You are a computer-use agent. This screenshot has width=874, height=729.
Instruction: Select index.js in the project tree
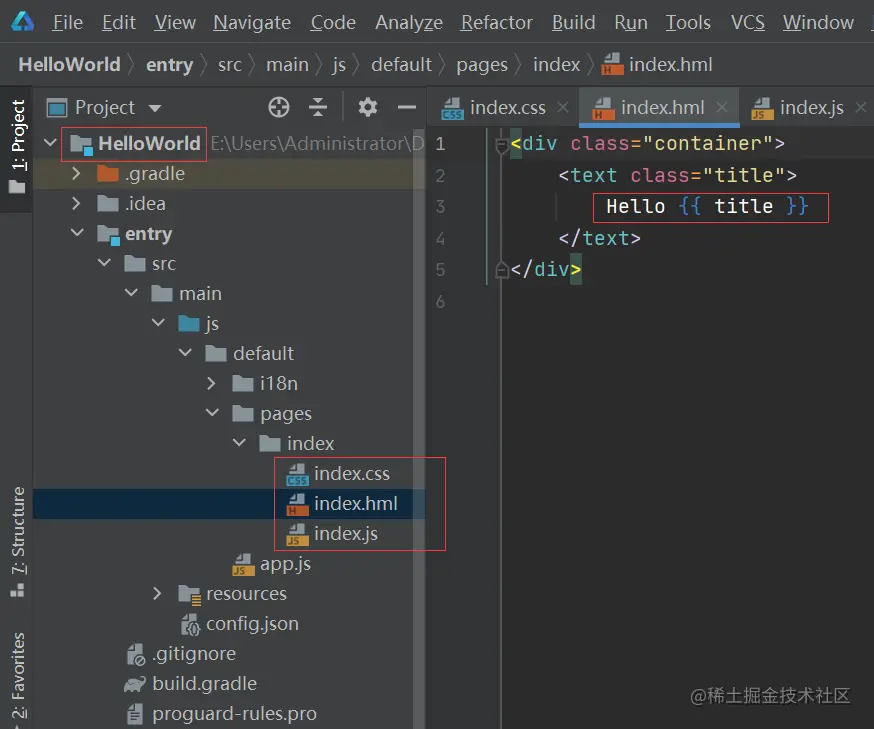tap(332, 534)
